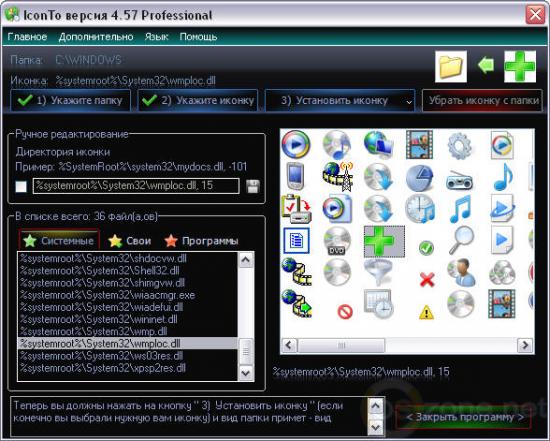Select the user person icon
This screenshot has height=441, width=550.
pyautogui.click(x=461, y=273)
